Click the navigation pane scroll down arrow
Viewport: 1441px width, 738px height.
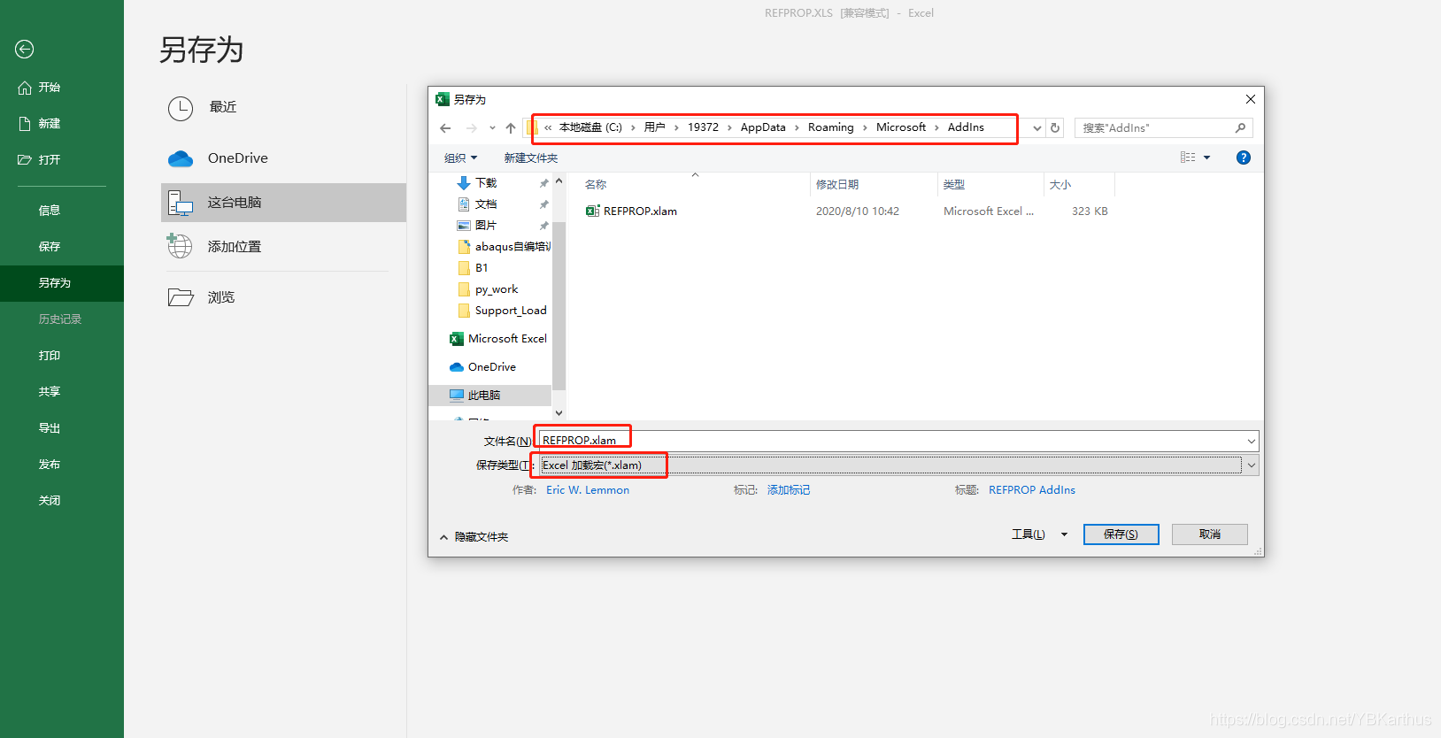point(559,412)
